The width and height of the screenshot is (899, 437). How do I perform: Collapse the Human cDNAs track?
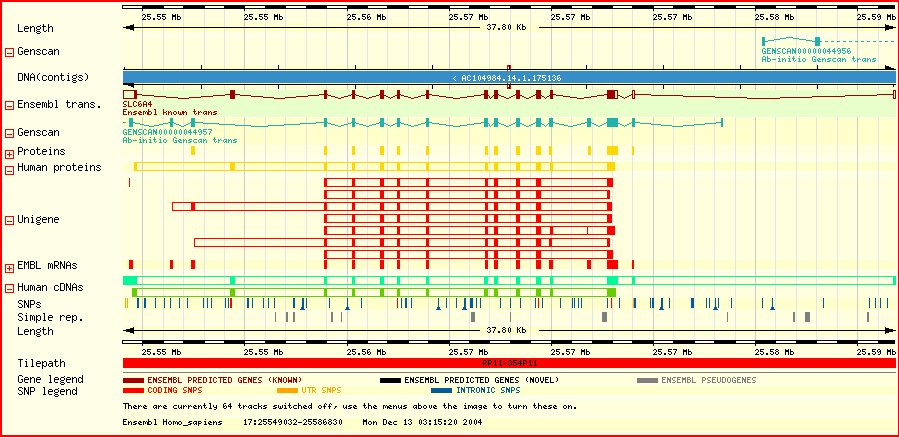click(x=10, y=288)
